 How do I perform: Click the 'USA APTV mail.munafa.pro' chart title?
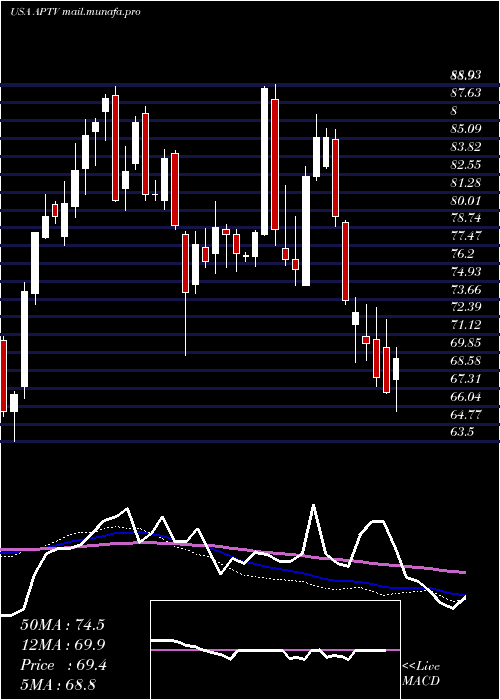click(75, 11)
